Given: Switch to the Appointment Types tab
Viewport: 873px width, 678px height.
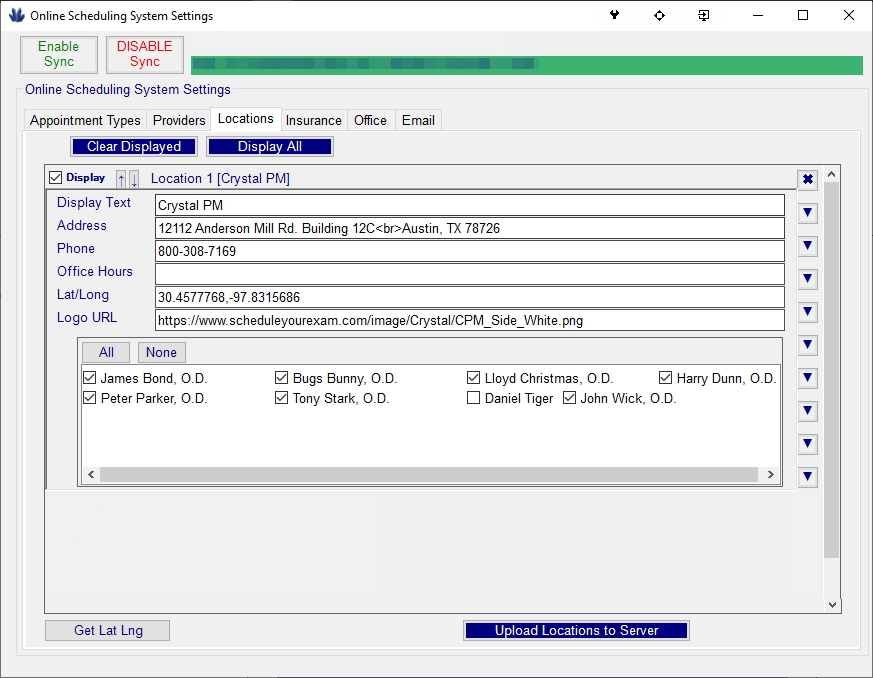Looking at the screenshot, I should click(x=85, y=120).
